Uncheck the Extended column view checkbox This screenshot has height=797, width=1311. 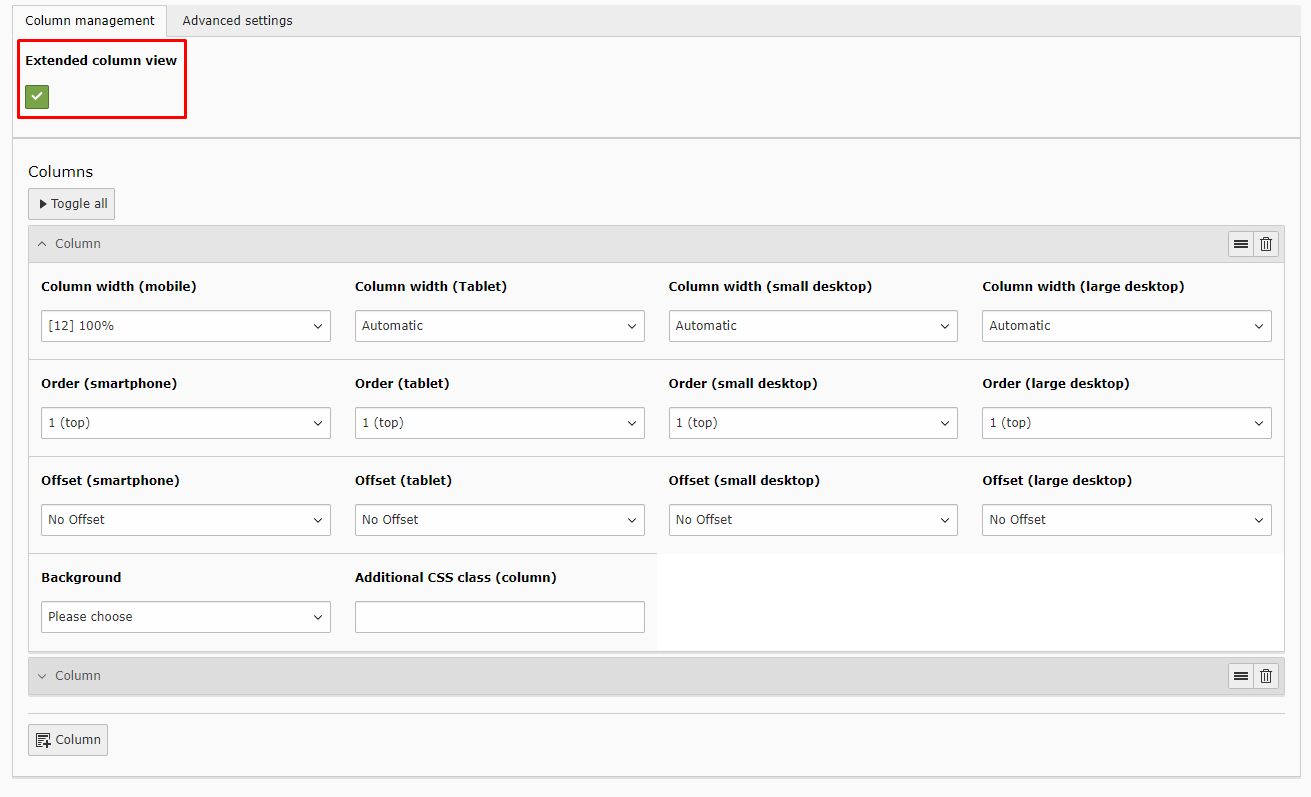(x=37, y=97)
